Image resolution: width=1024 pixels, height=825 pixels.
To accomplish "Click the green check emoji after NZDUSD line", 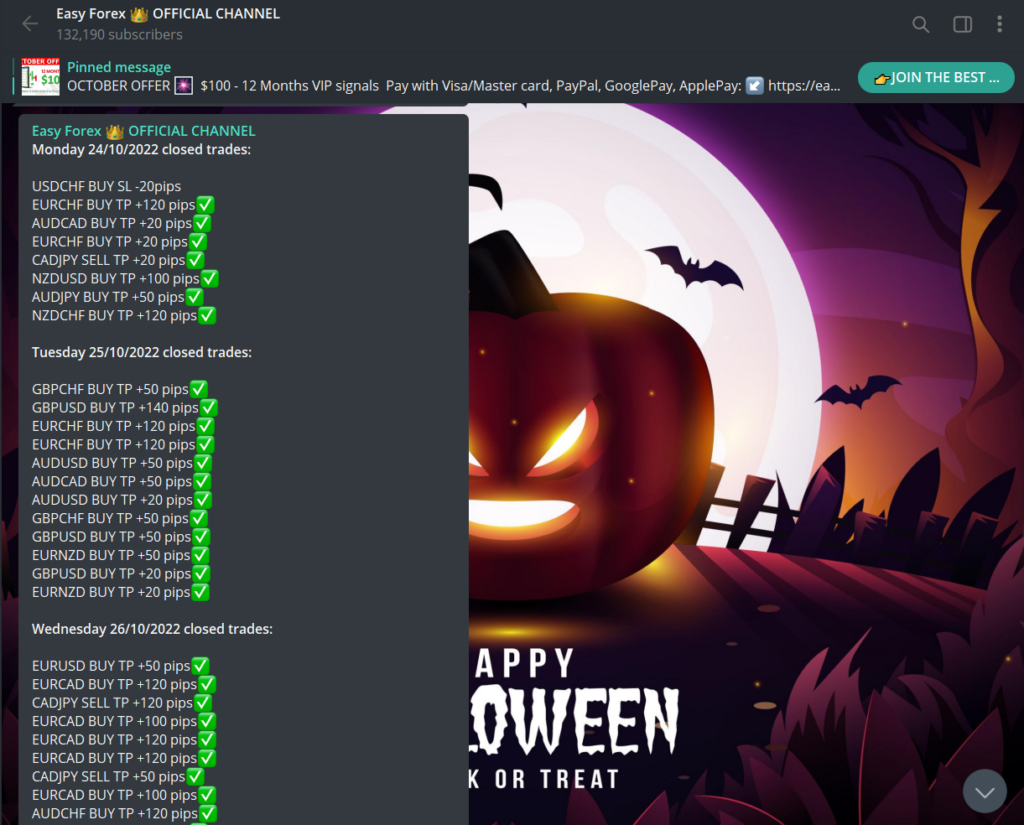I will tap(210, 279).
